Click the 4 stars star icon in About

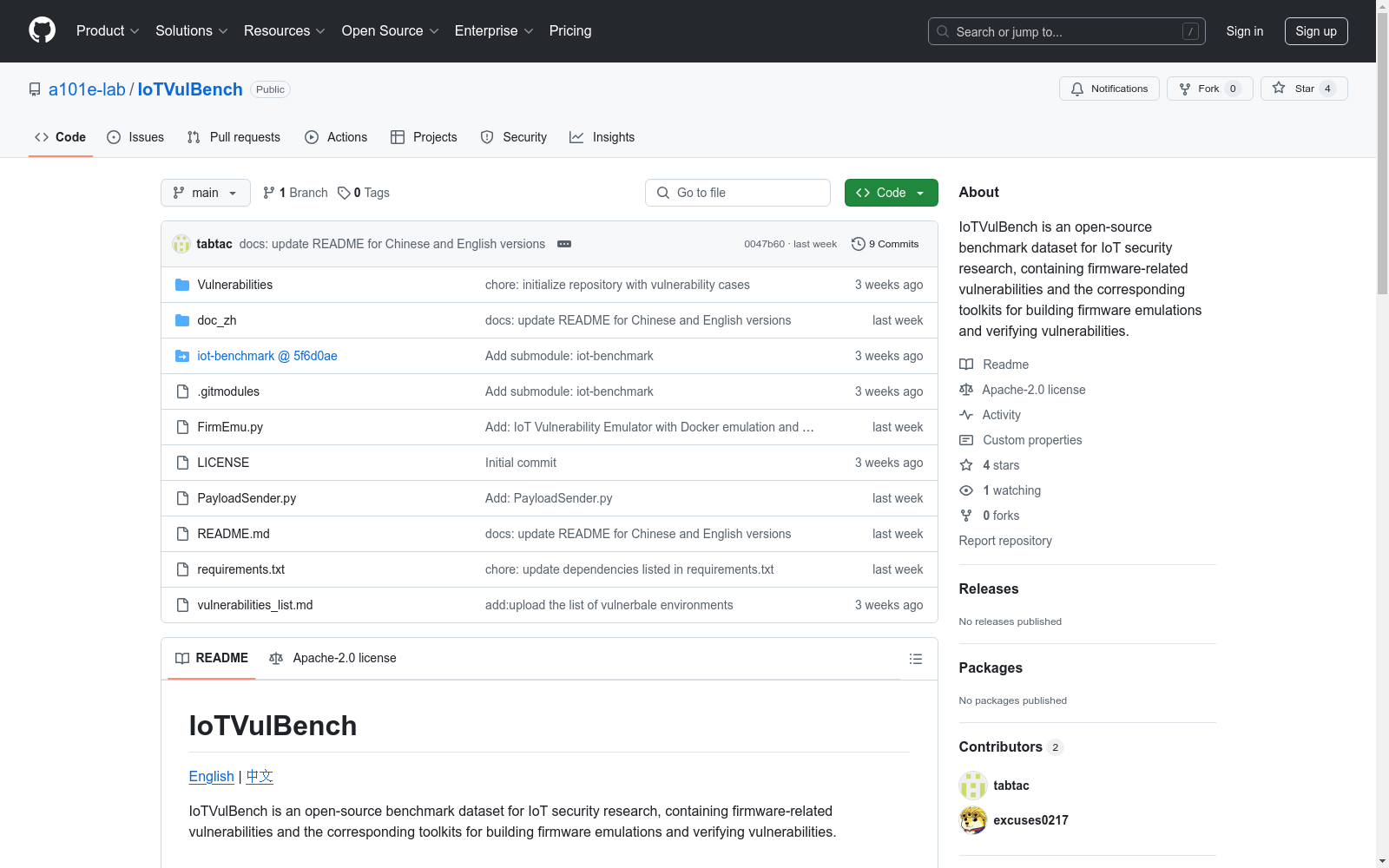coord(966,465)
